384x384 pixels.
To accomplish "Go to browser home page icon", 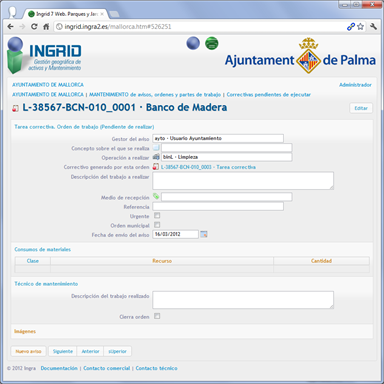I will click(46, 26).
